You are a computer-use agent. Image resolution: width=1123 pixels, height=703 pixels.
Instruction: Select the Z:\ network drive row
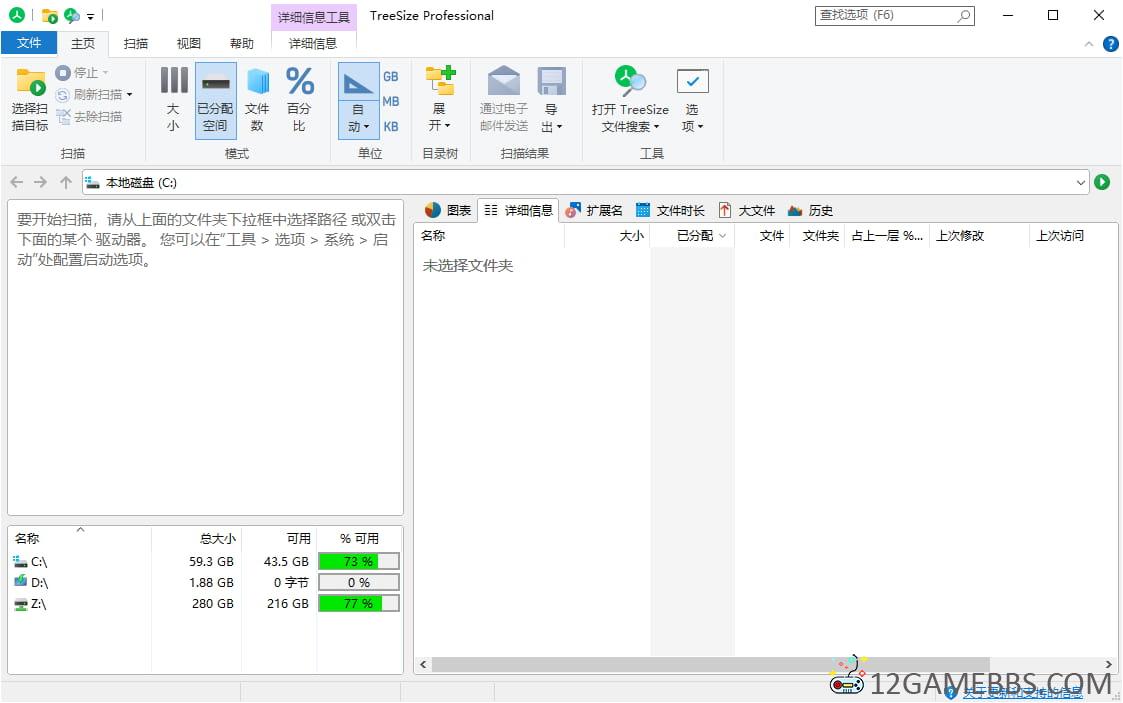click(206, 603)
